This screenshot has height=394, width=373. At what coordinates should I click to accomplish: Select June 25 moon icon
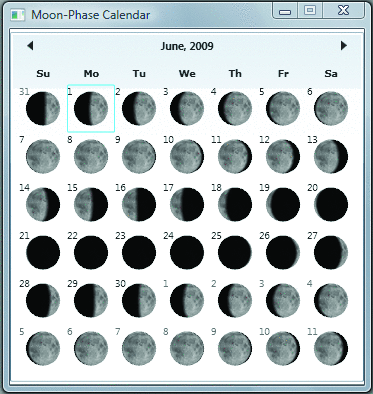[x=235, y=252]
